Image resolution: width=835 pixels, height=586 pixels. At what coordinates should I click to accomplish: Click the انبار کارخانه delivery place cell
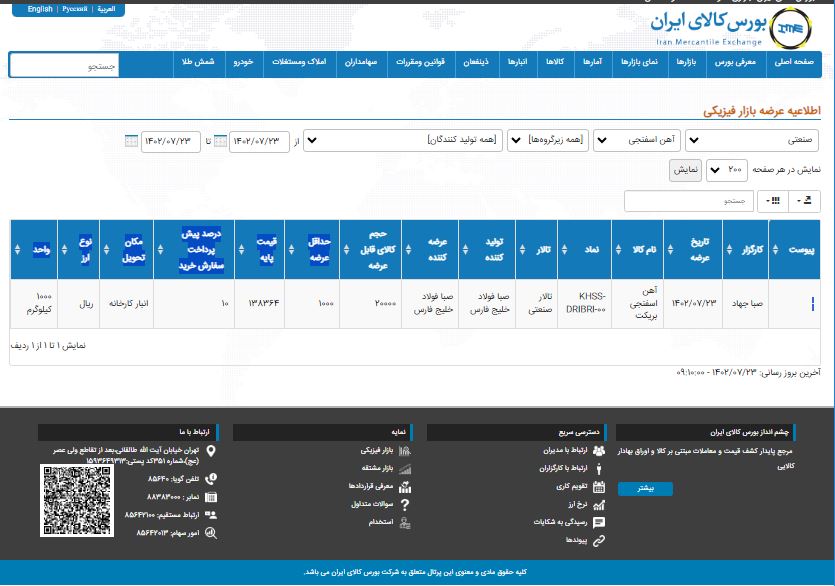[x=128, y=303]
